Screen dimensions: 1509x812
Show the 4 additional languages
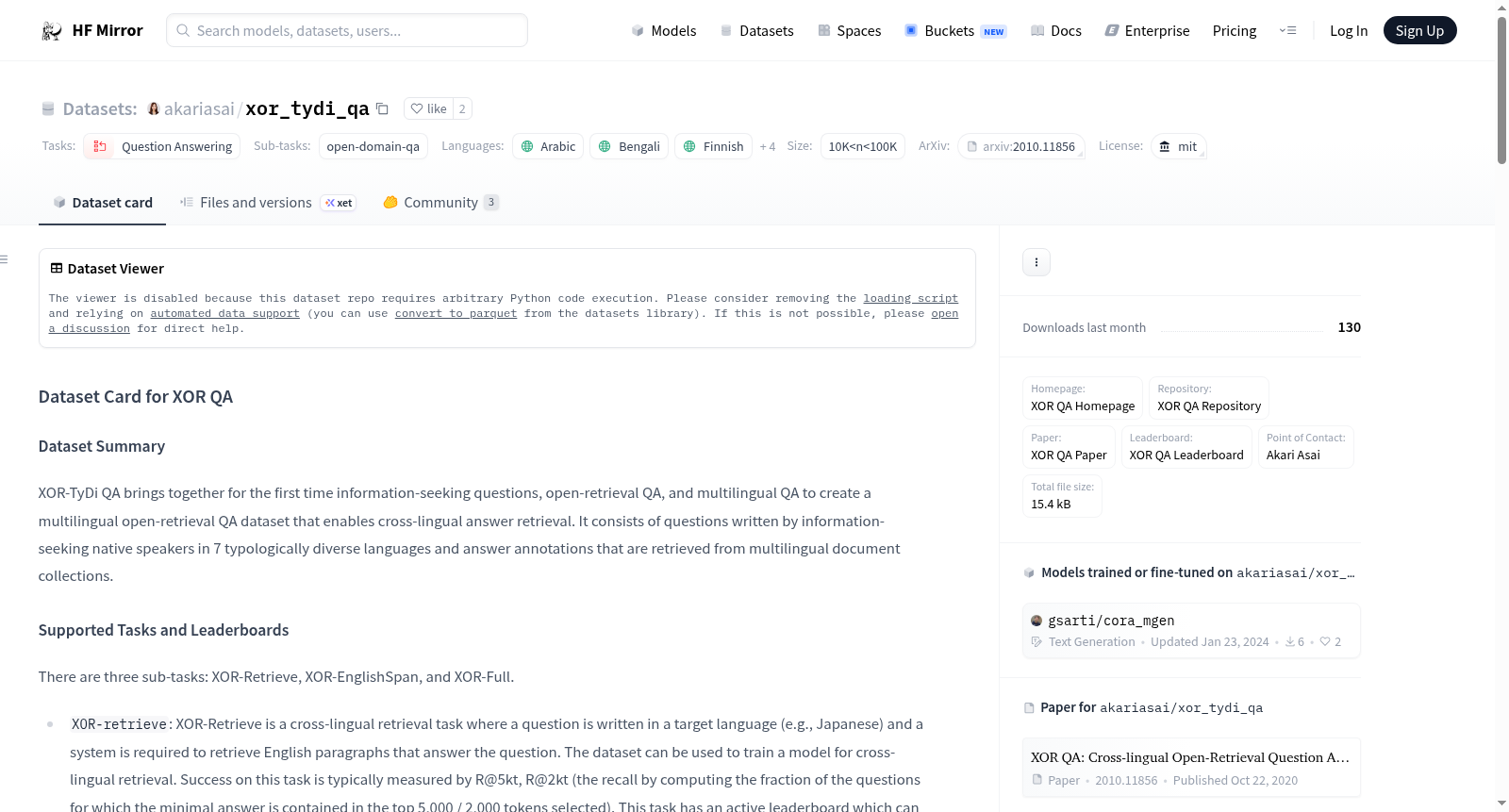click(768, 147)
